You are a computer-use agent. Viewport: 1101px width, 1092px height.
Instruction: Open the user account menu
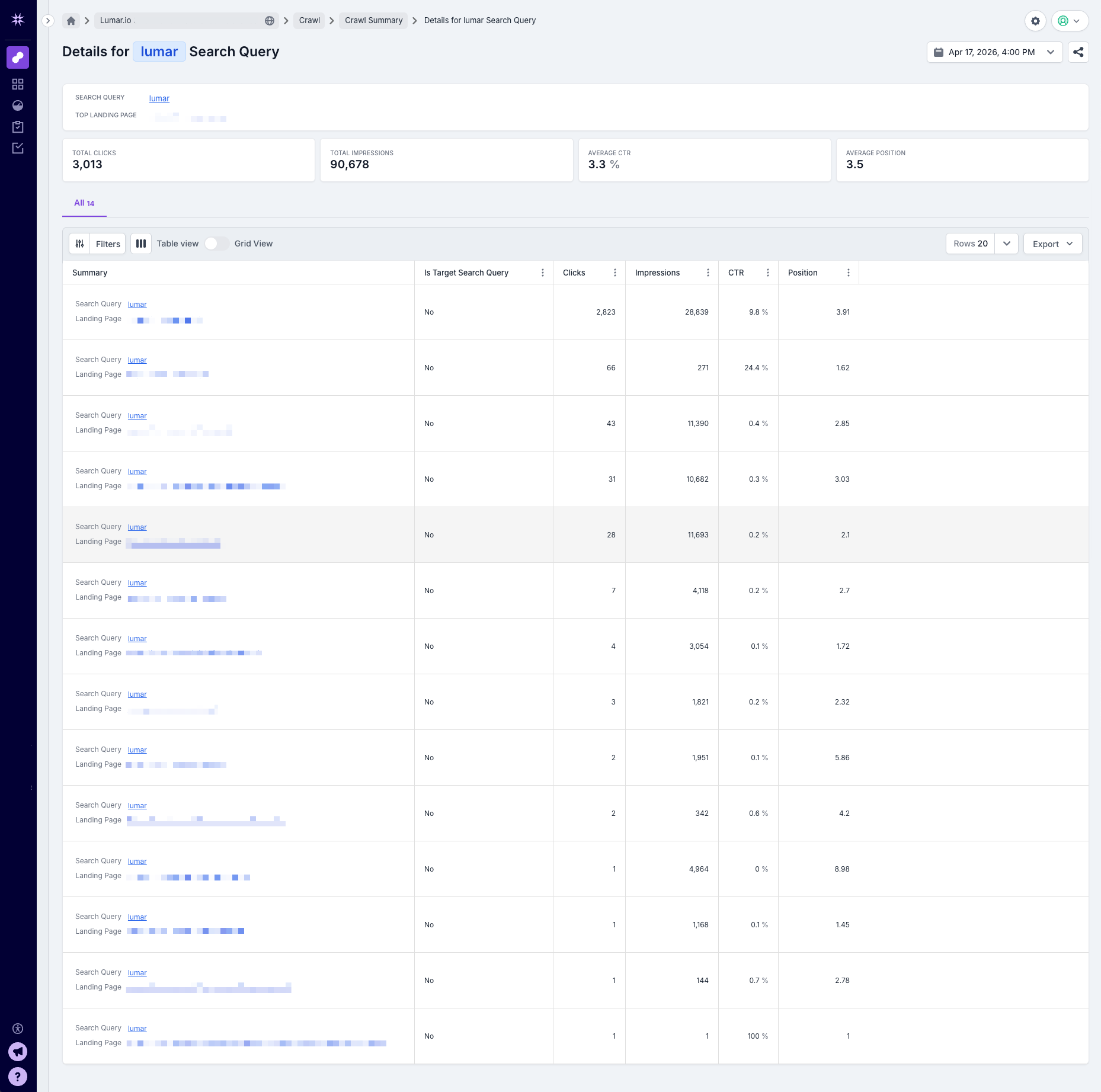tap(1069, 21)
